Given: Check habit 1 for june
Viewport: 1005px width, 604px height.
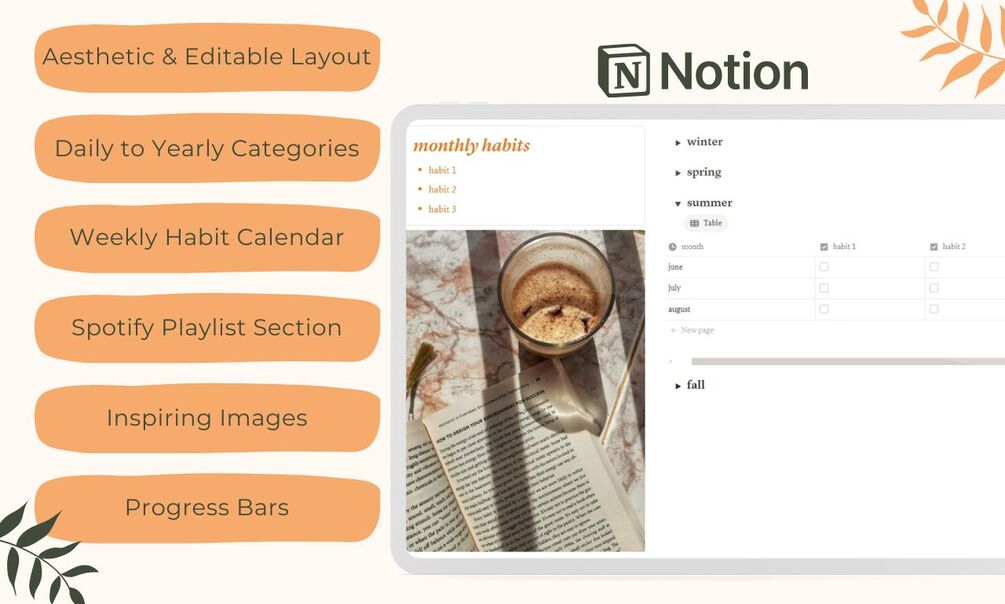Looking at the screenshot, I should (824, 267).
